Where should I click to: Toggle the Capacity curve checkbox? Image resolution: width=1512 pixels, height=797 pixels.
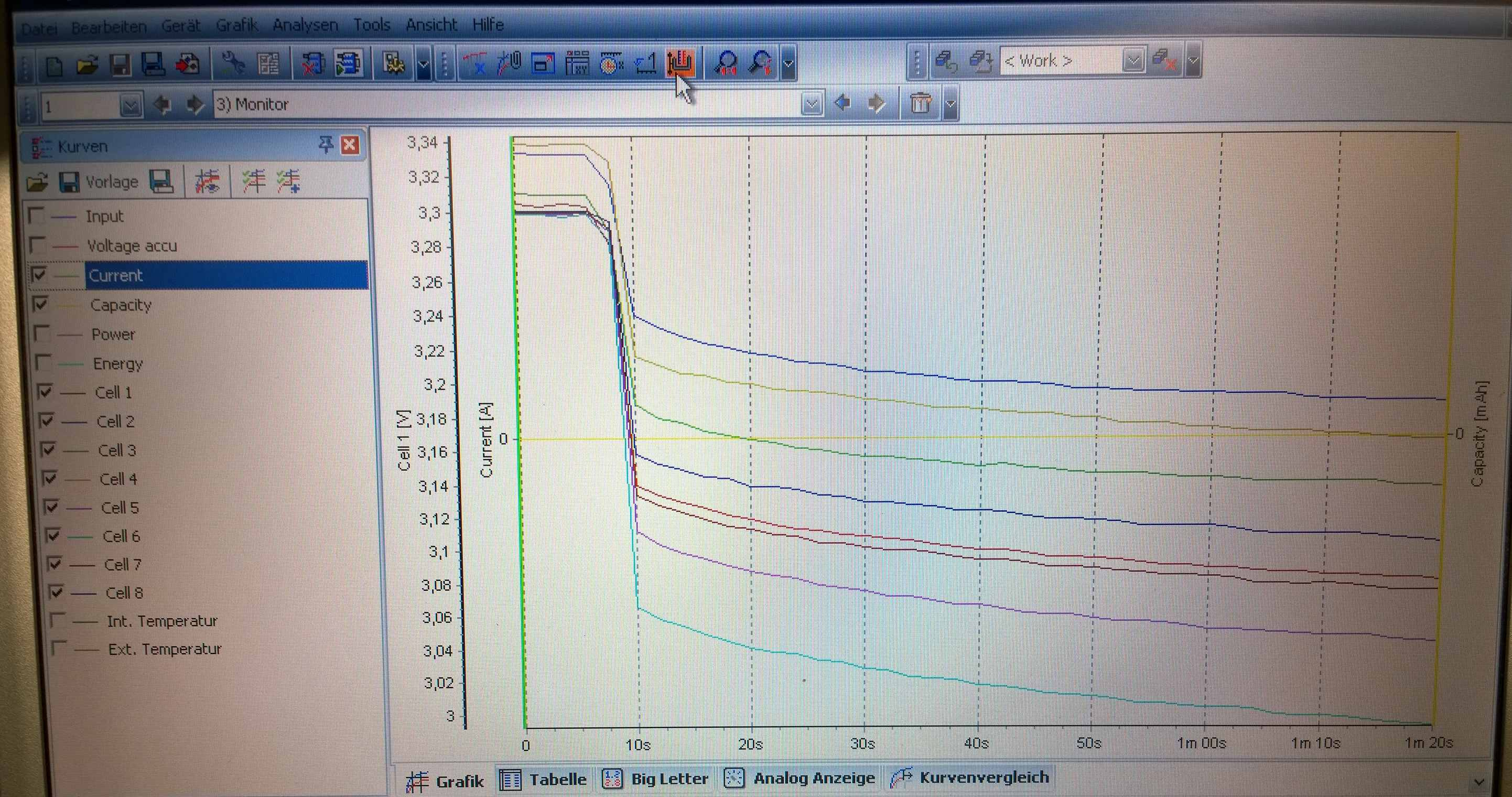pyautogui.click(x=40, y=304)
